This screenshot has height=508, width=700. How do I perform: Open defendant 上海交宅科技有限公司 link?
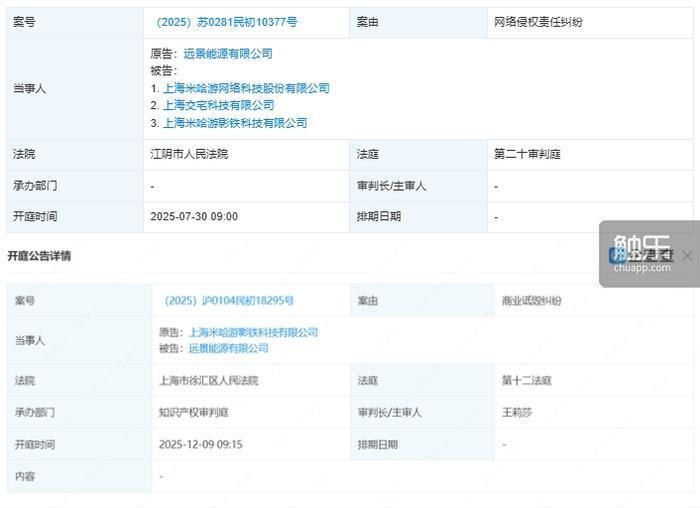coord(219,105)
